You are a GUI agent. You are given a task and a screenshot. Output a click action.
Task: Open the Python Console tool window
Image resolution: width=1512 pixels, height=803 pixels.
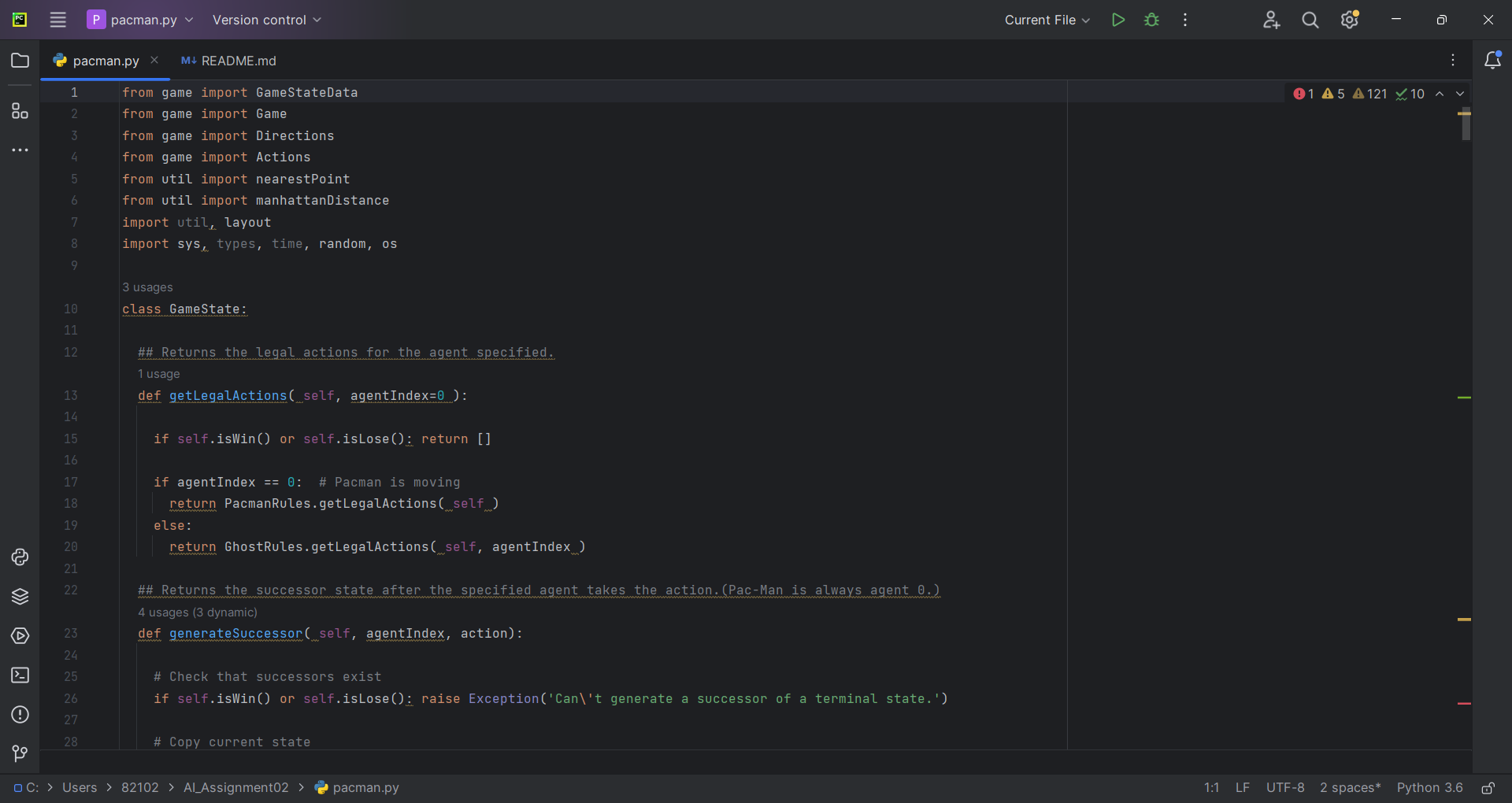click(20, 557)
